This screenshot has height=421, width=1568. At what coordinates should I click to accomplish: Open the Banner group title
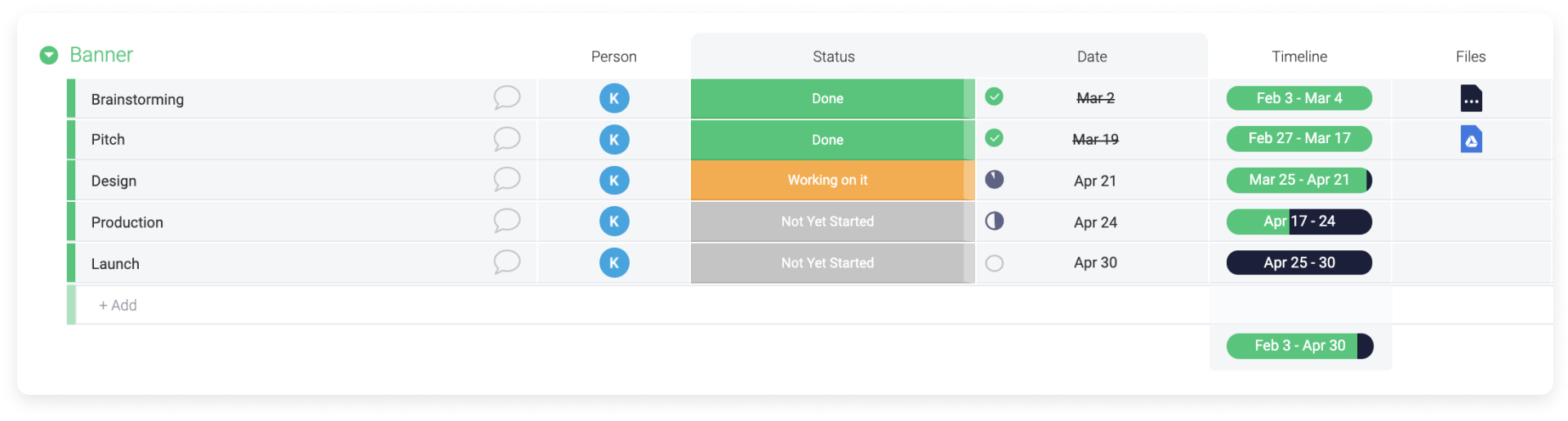click(101, 55)
